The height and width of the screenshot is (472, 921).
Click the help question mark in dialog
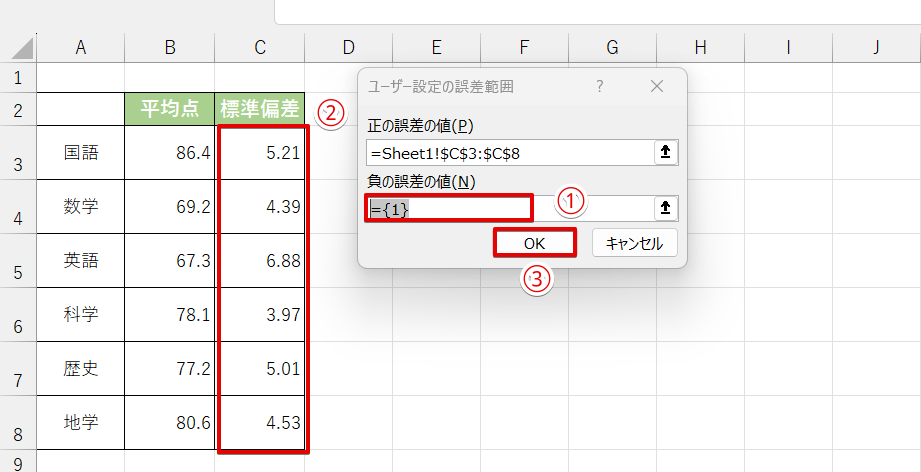point(600,87)
